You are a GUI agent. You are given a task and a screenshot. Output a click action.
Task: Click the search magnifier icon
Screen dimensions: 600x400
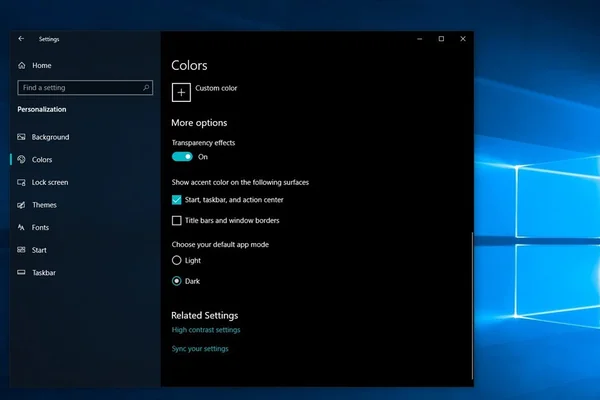tap(146, 88)
